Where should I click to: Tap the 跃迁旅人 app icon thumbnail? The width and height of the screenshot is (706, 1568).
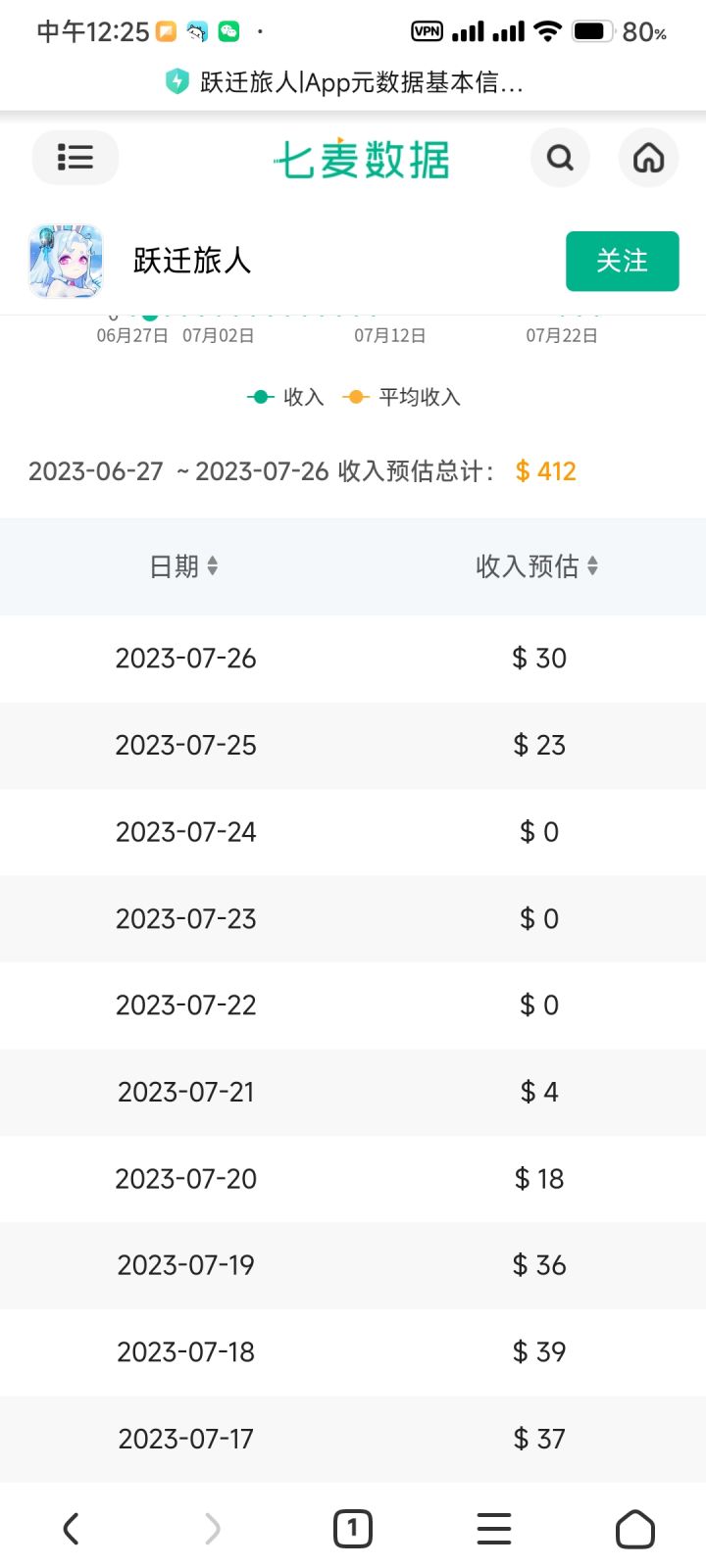coord(66,261)
